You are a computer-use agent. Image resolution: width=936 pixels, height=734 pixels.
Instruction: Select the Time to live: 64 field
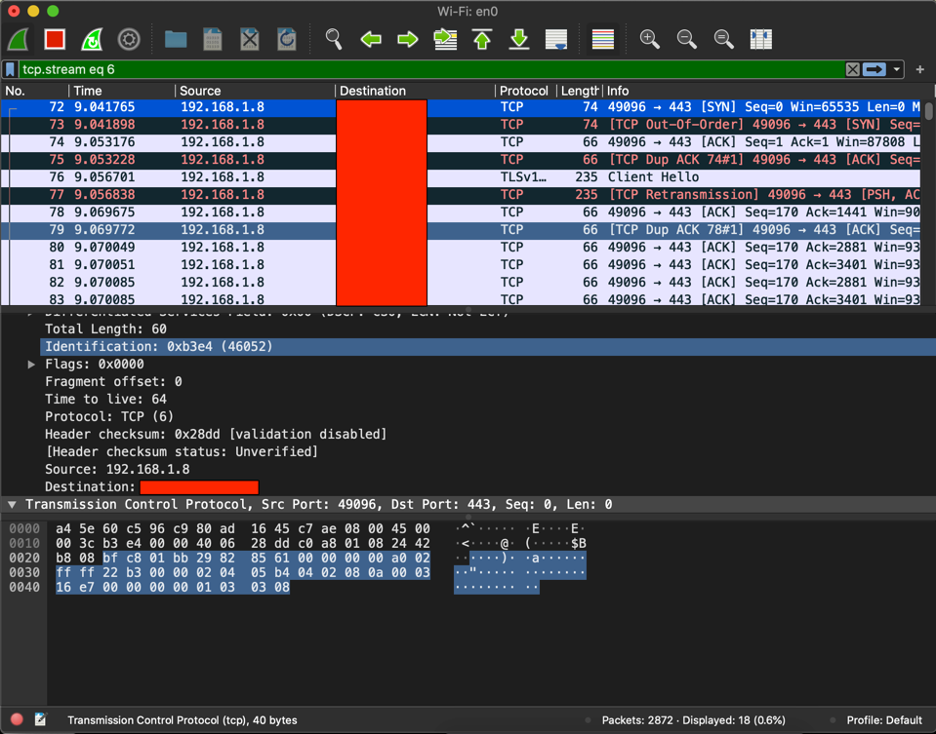pyautogui.click(x=106, y=399)
